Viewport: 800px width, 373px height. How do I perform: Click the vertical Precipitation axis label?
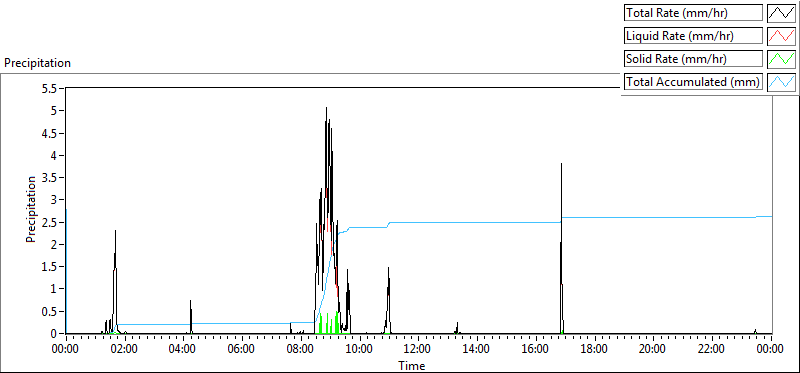(x=31, y=210)
